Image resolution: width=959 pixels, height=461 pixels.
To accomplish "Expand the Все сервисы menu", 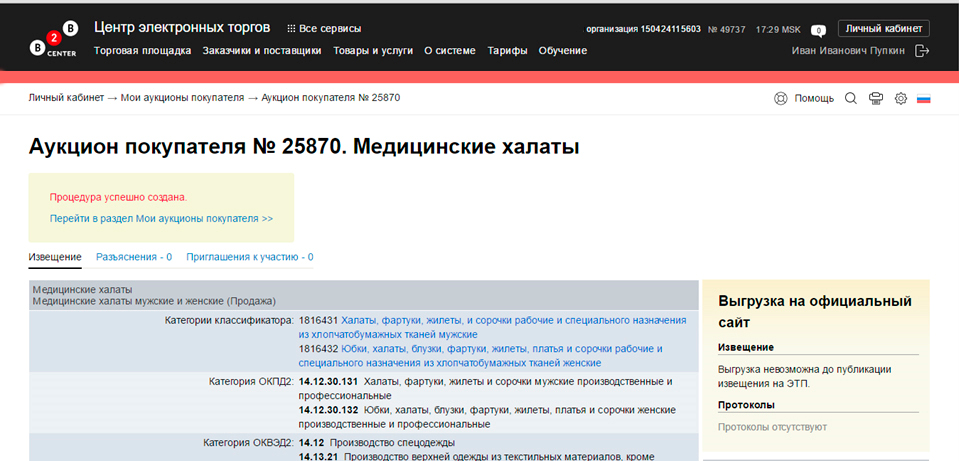I will tap(324, 29).
